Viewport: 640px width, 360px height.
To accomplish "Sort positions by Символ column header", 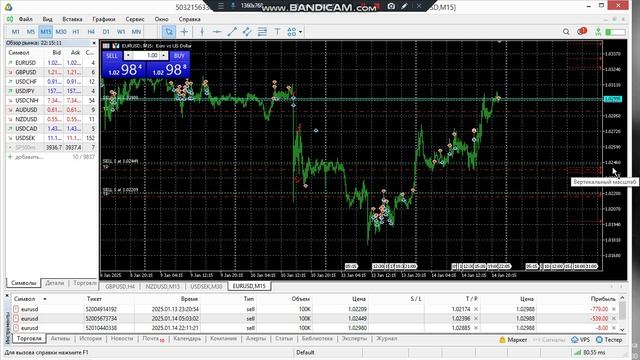I will pos(25,299).
